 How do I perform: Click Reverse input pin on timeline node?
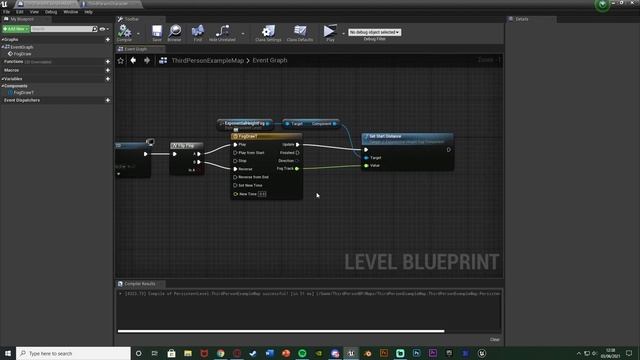(x=236, y=169)
